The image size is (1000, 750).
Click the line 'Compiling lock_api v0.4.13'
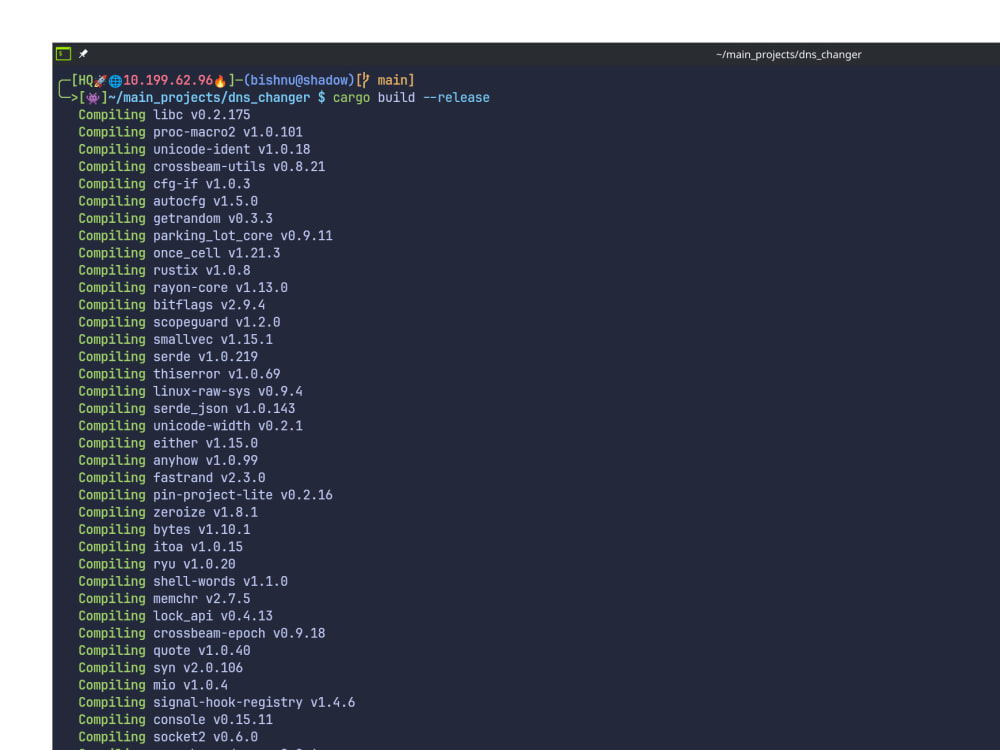[175, 615]
